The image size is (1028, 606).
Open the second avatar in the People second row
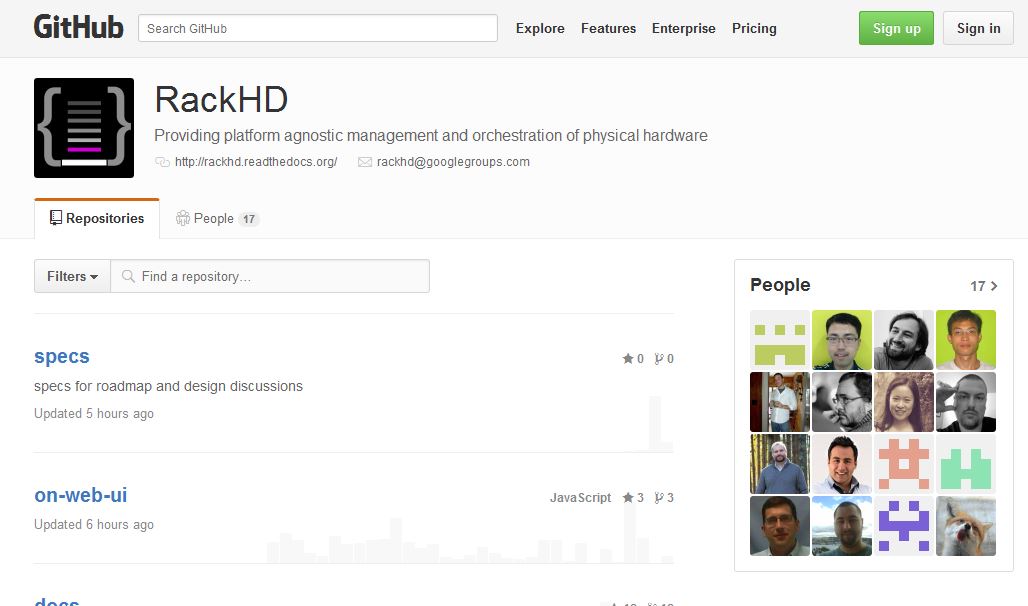(x=842, y=402)
